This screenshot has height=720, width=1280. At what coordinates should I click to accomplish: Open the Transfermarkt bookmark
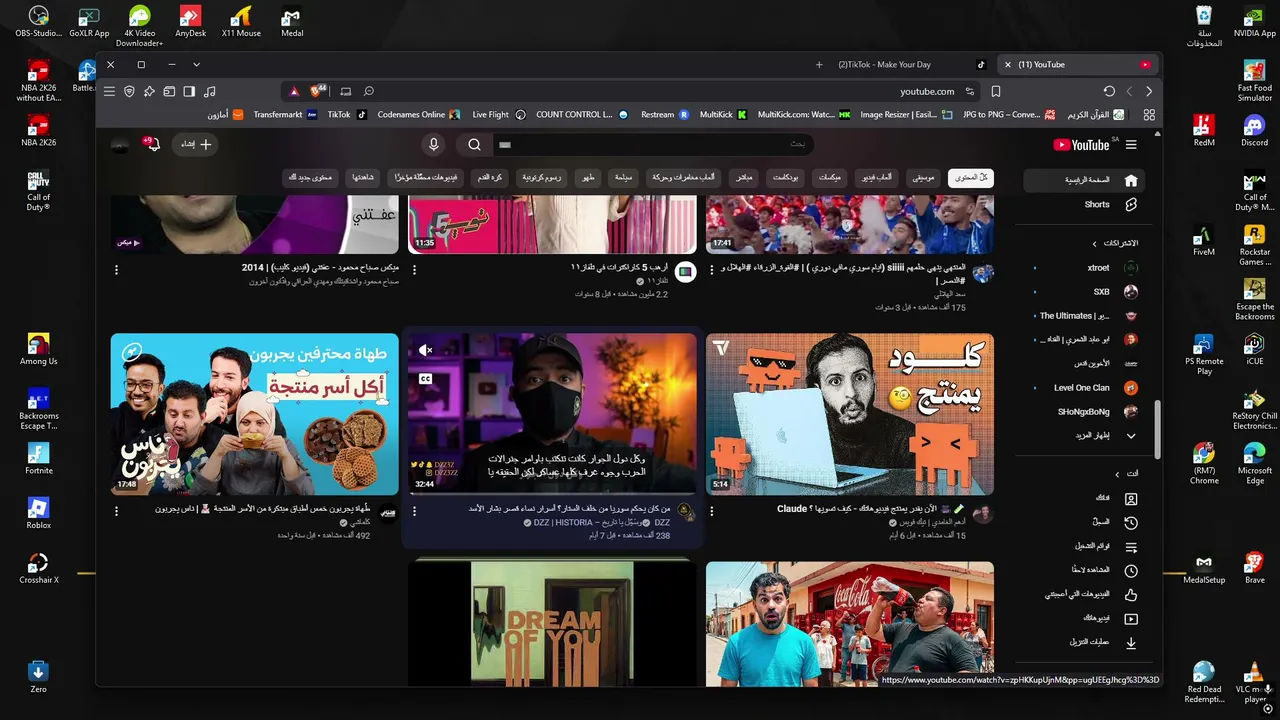pyautogui.click(x=285, y=115)
